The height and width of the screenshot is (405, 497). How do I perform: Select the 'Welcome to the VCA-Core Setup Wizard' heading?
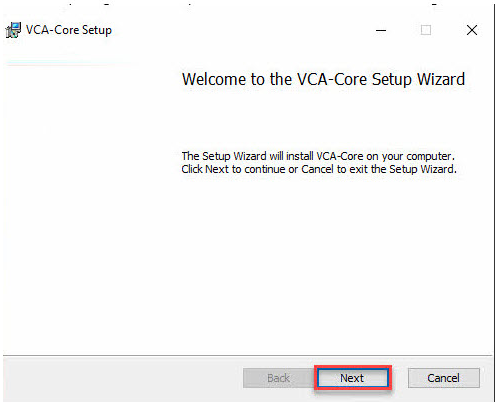pyautogui.click(x=323, y=80)
